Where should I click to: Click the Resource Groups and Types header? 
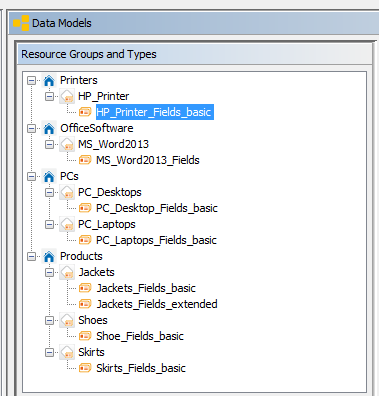(195, 54)
